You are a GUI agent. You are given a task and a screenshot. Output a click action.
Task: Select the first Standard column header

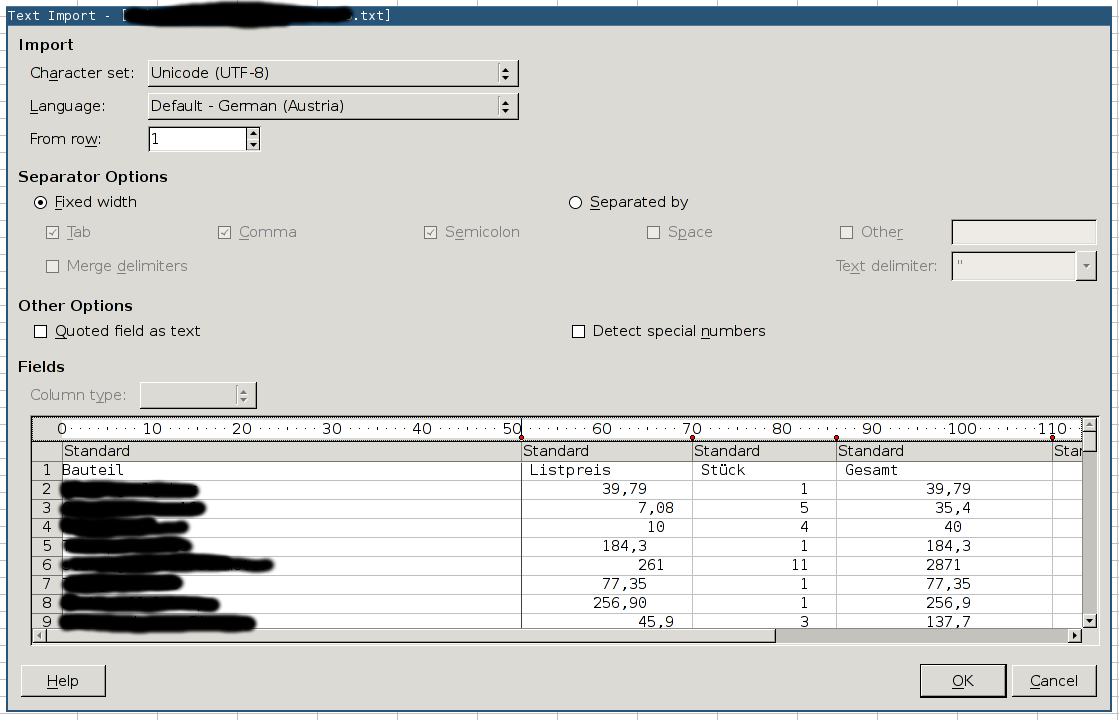point(291,451)
